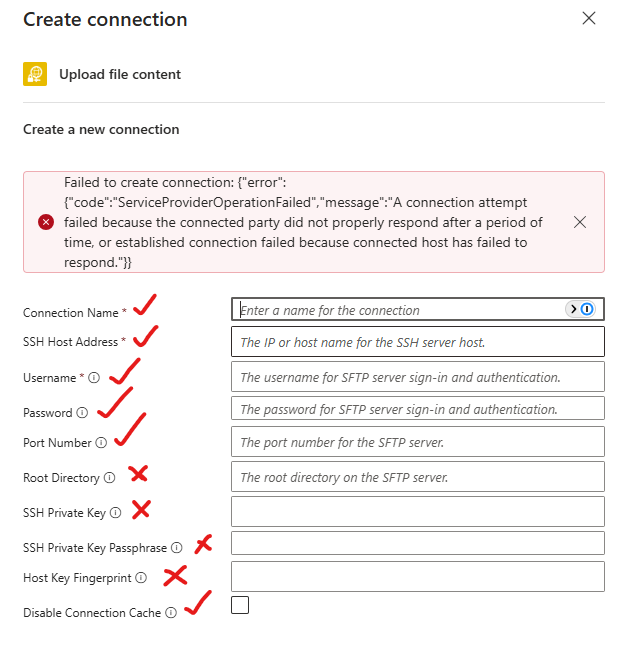Focus the Connection Name input field
This screenshot has height=652, width=624.
[400, 310]
